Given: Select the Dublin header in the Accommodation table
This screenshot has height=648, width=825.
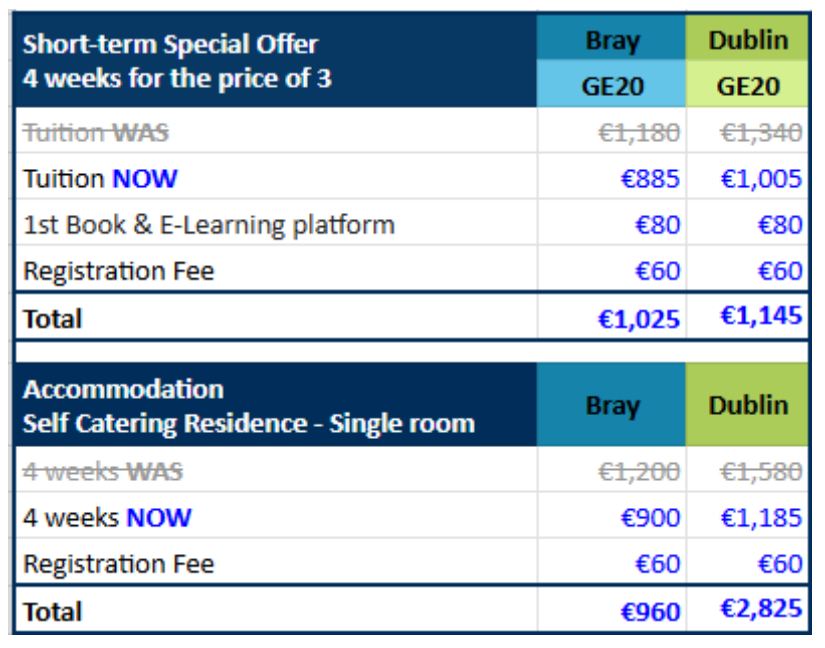Looking at the screenshot, I should coord(748,406).
